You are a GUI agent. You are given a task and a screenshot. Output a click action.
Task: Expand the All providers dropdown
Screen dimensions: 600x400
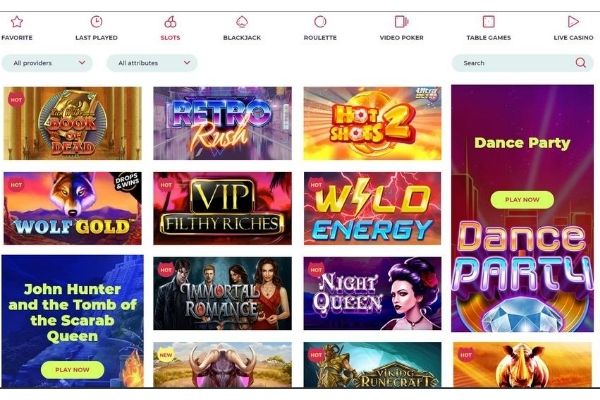[47, 63]
